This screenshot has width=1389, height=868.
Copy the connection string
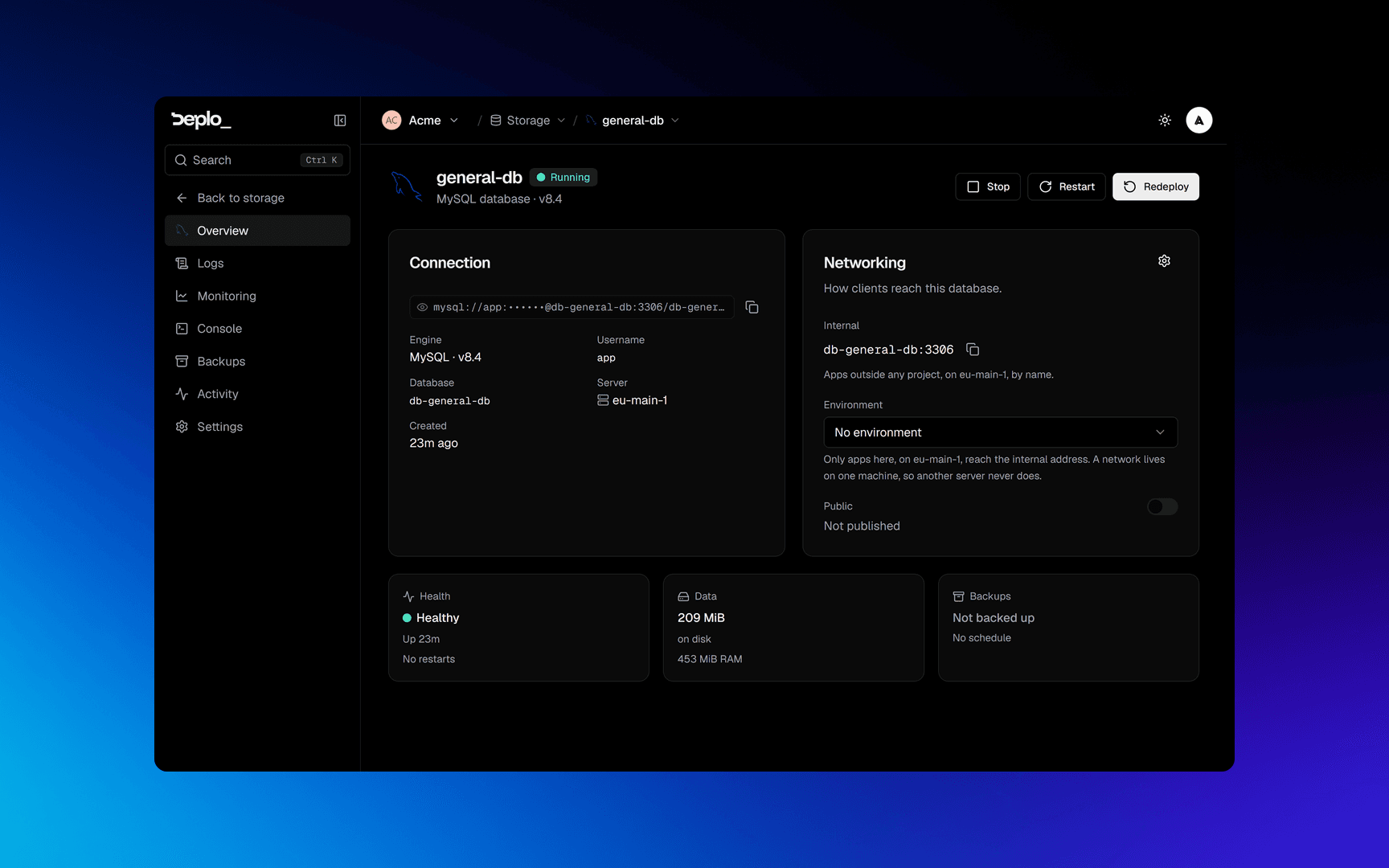752,307
